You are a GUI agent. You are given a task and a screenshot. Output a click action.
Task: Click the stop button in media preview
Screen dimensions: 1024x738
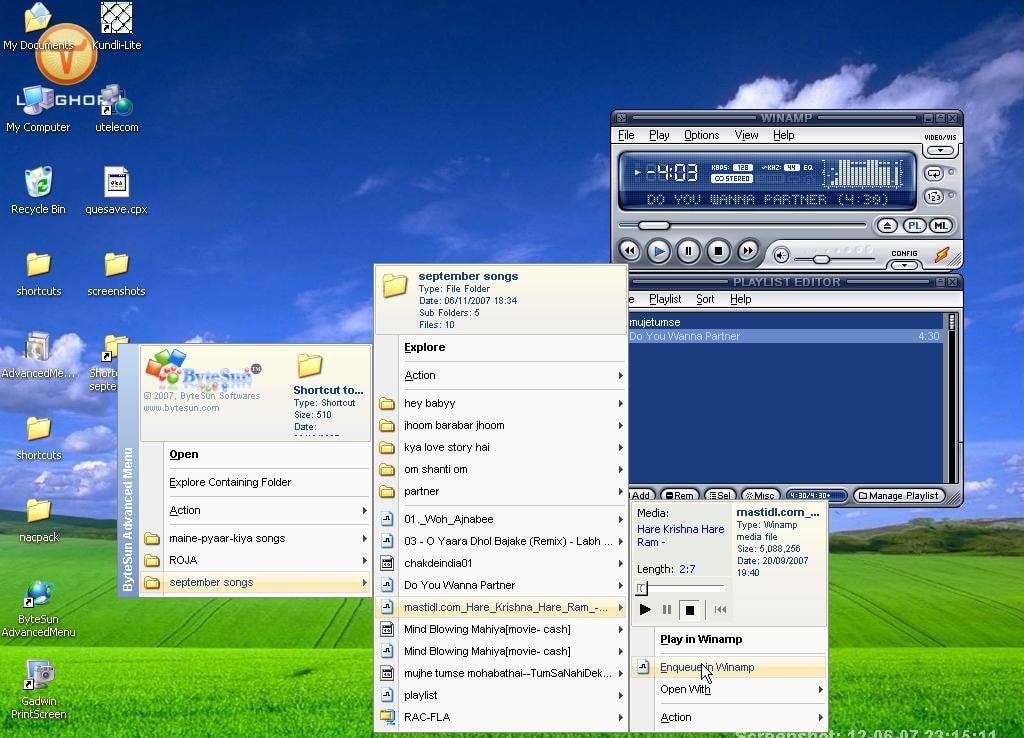(x=690, y=610)
